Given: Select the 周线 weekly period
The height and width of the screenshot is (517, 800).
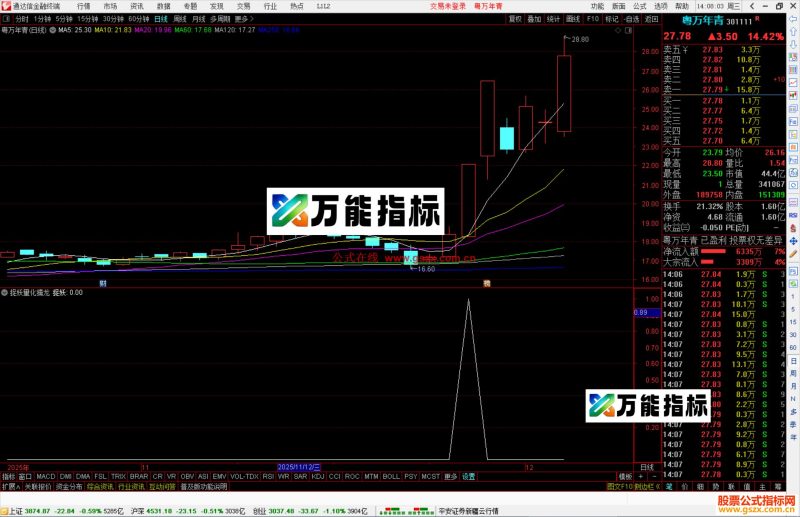Looking at the screenshot, I should click(x=180, y=19).
